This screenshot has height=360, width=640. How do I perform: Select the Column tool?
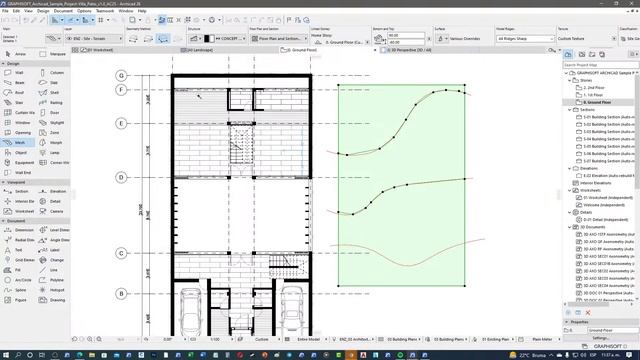click(x=52, y=73)
